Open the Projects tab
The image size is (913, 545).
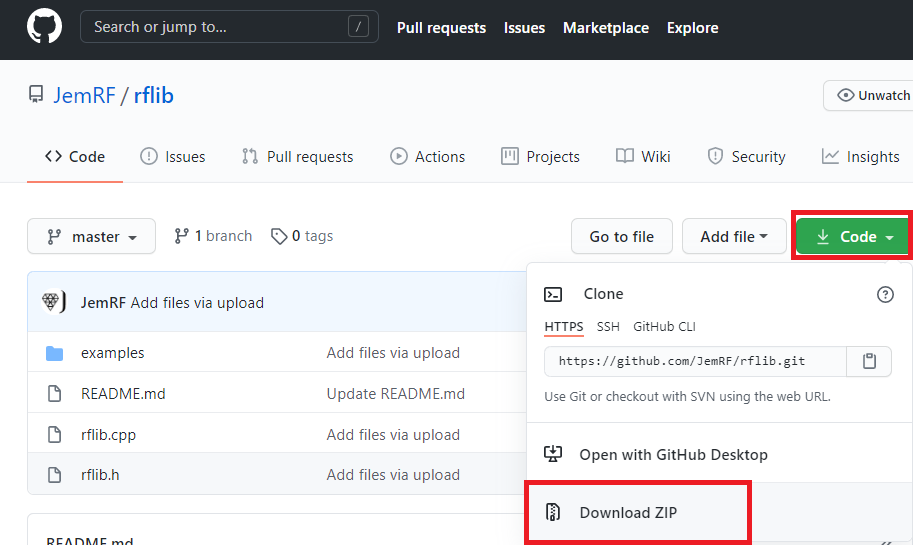pos(540,157)
